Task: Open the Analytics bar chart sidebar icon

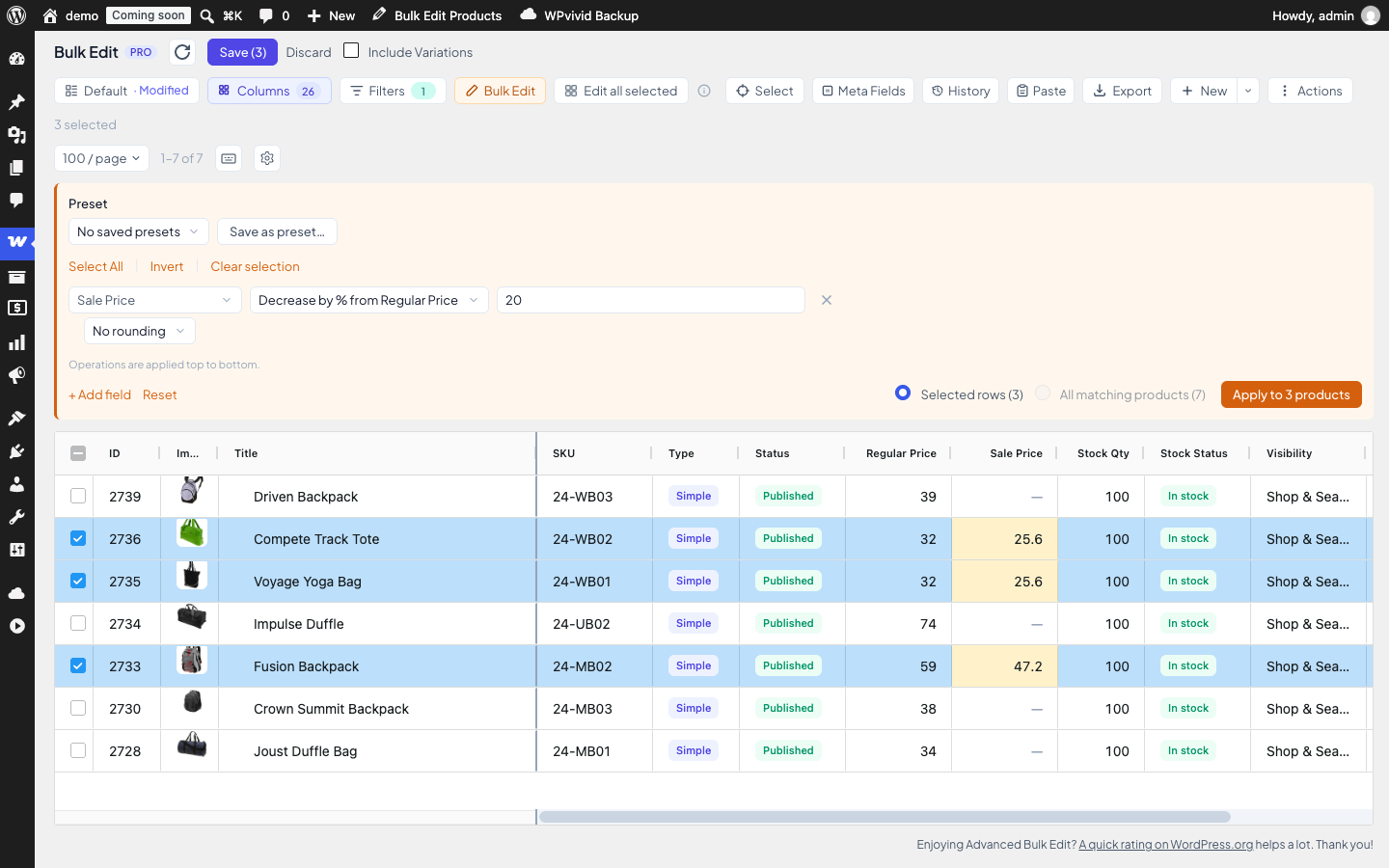Action: [x=17, y=342]
